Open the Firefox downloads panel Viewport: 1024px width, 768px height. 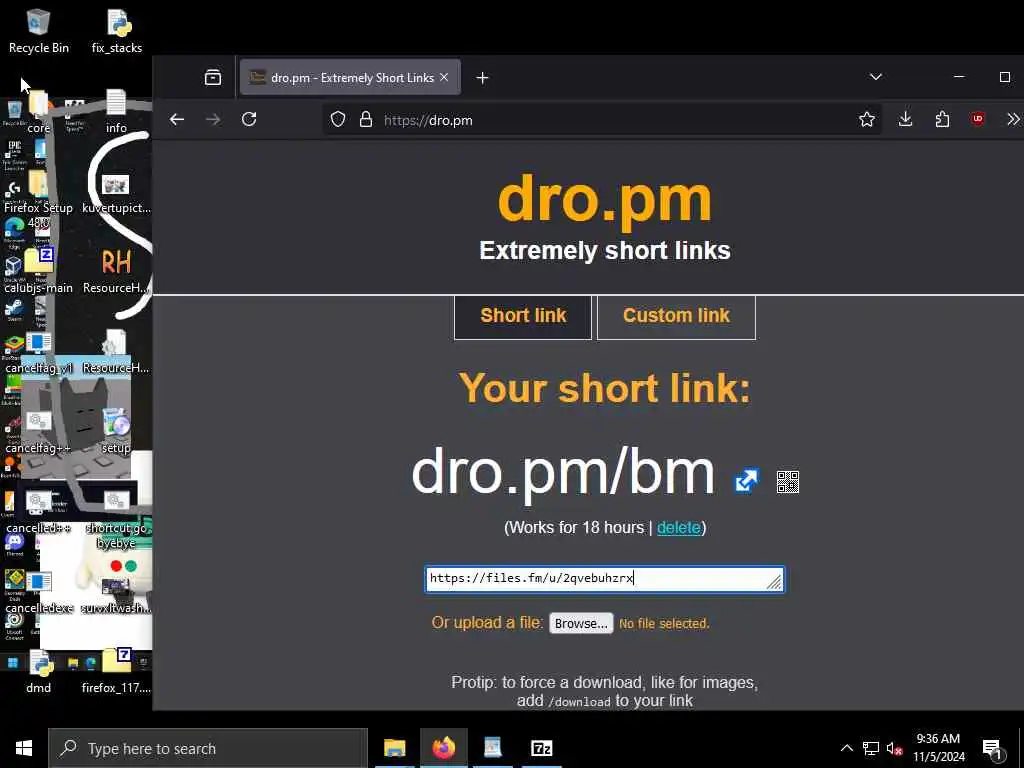tap(905, 120)
